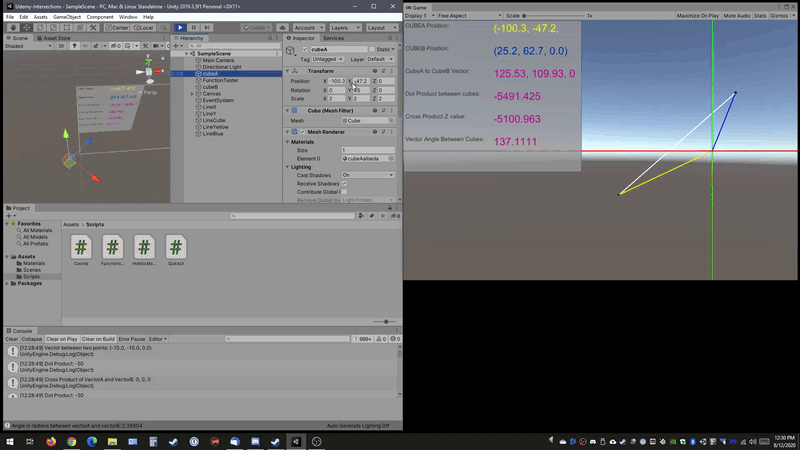
Task: Collapse the Materials foldout
Action: (x=287, y=142)
